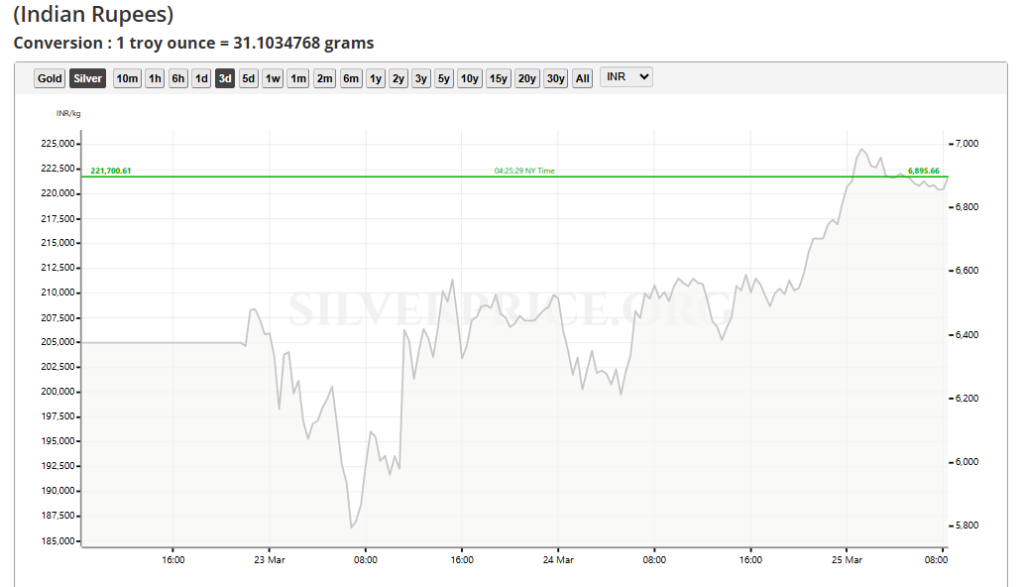Viewport: 1024px width, 587px height.
Task: Select the 5d time range
Action: (247, 78)
